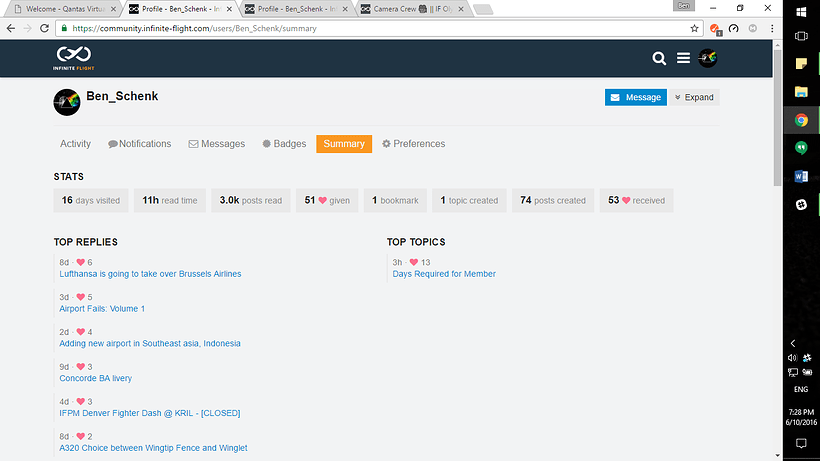Screen dimensions: 820x461
Task: Open Sticky Notes from the taskbar
Action: click(801, 63)
